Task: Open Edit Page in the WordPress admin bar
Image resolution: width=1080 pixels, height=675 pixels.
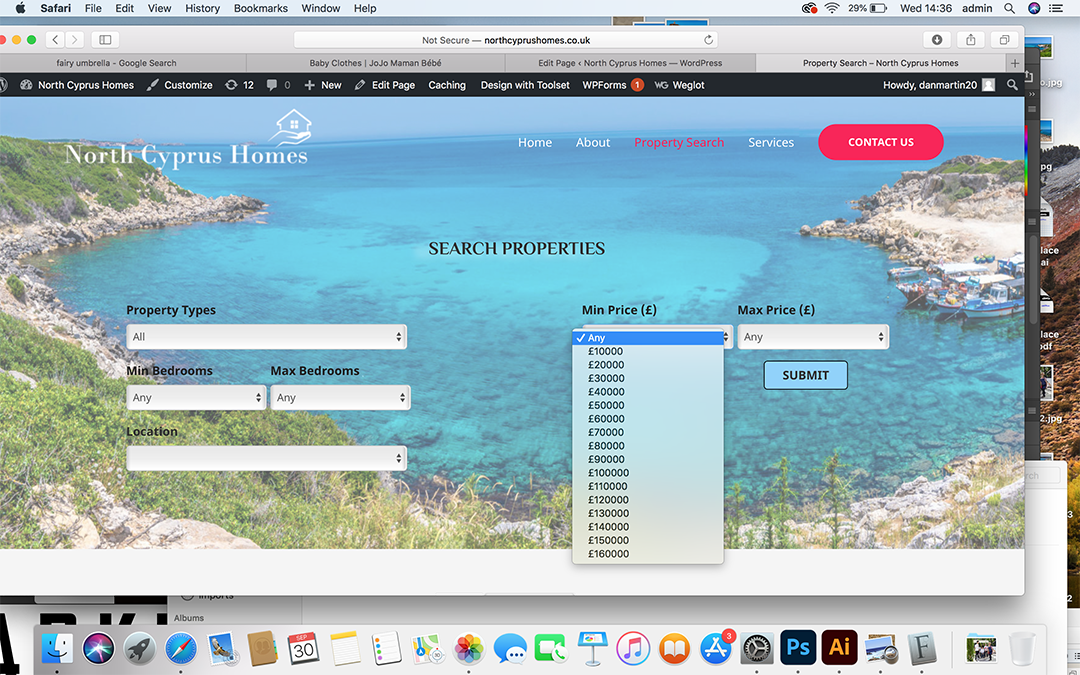Action: [x=385, y=85]
